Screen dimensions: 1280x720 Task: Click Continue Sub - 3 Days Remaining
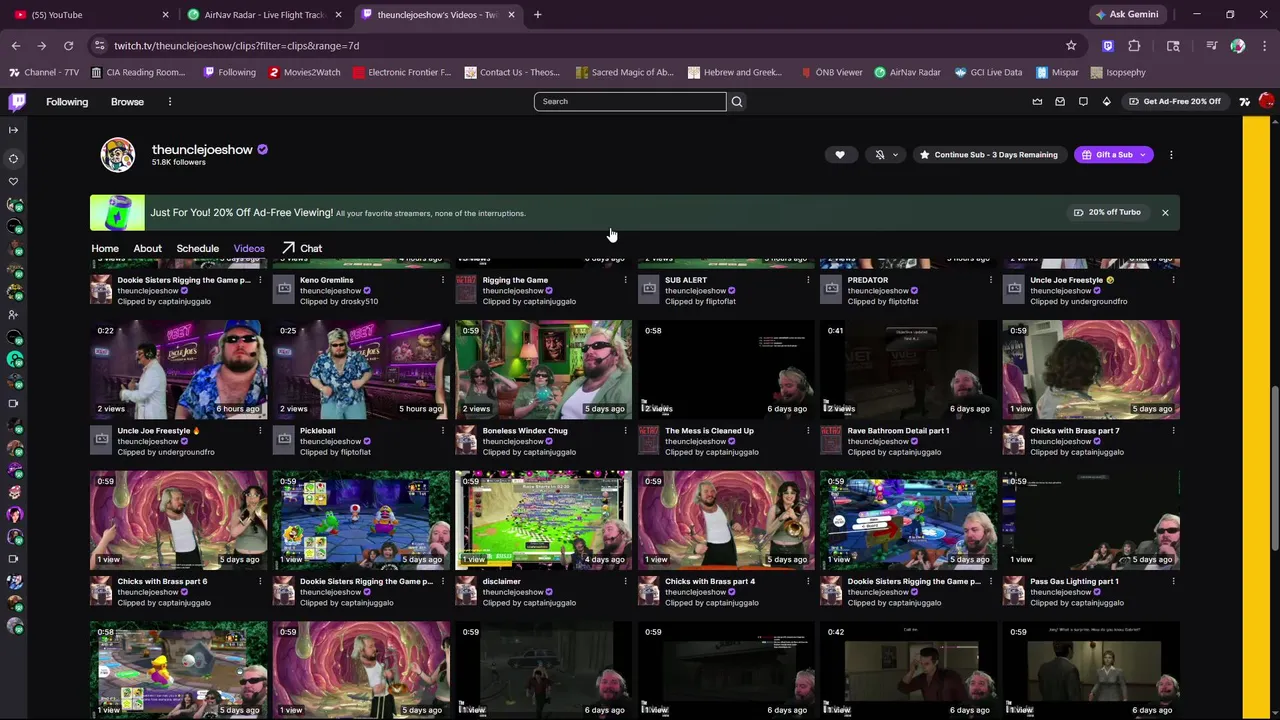click(x=988, y=155)
